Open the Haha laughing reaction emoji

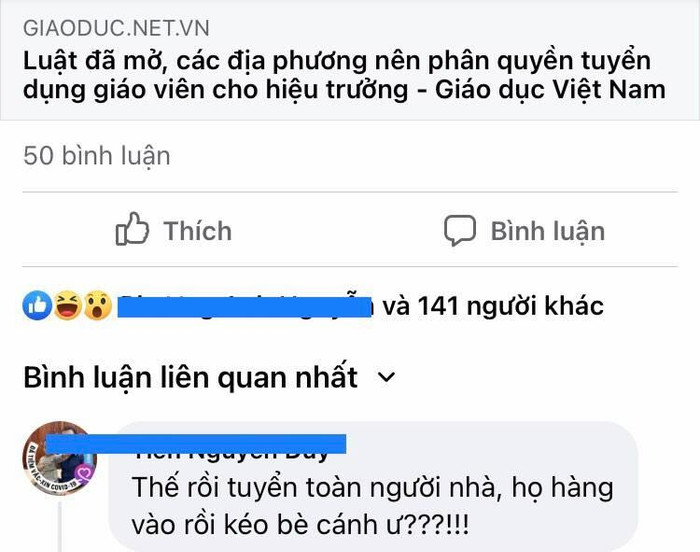[68, 305]
